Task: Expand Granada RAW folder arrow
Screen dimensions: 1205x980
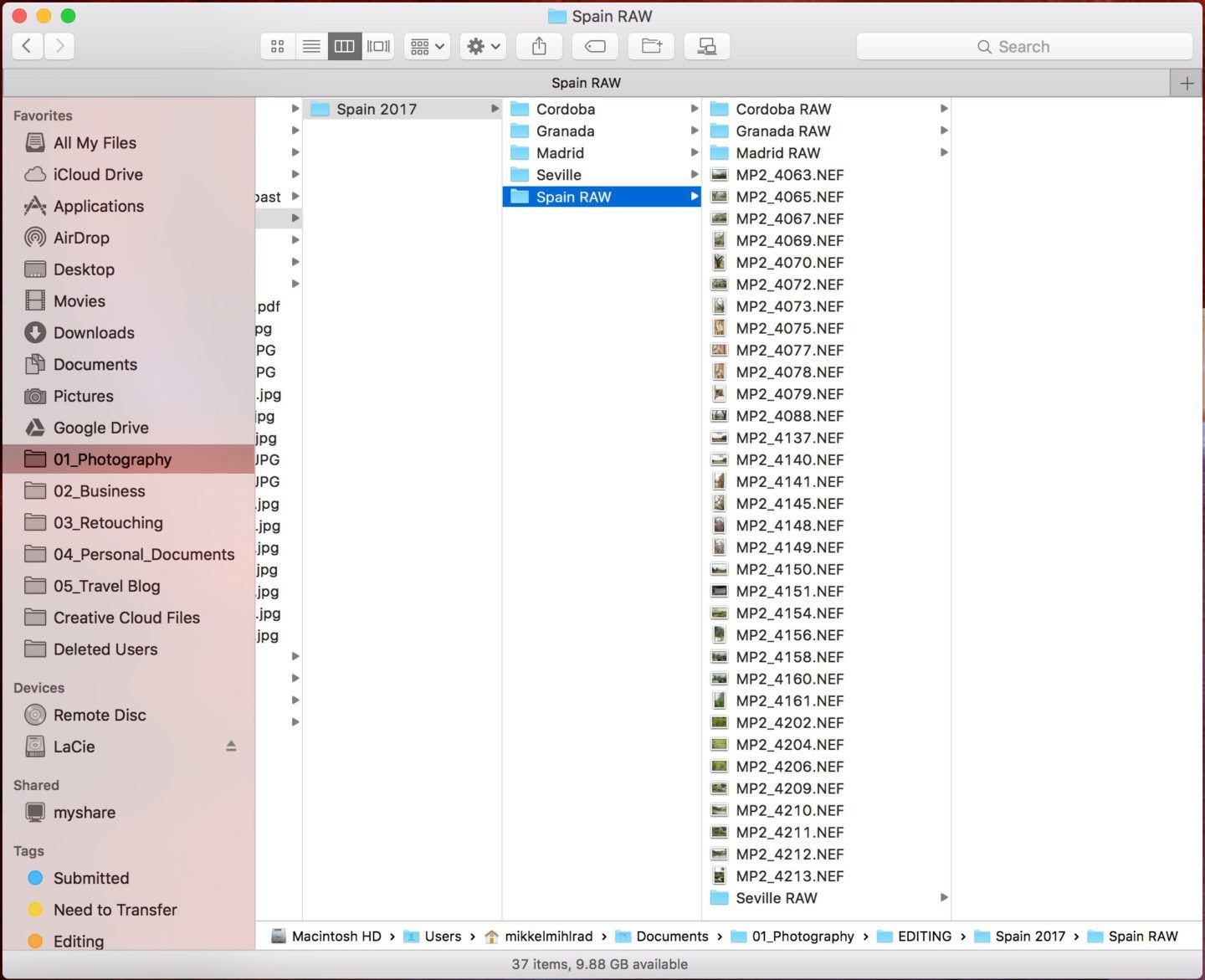Action: (x=944, y=131)
